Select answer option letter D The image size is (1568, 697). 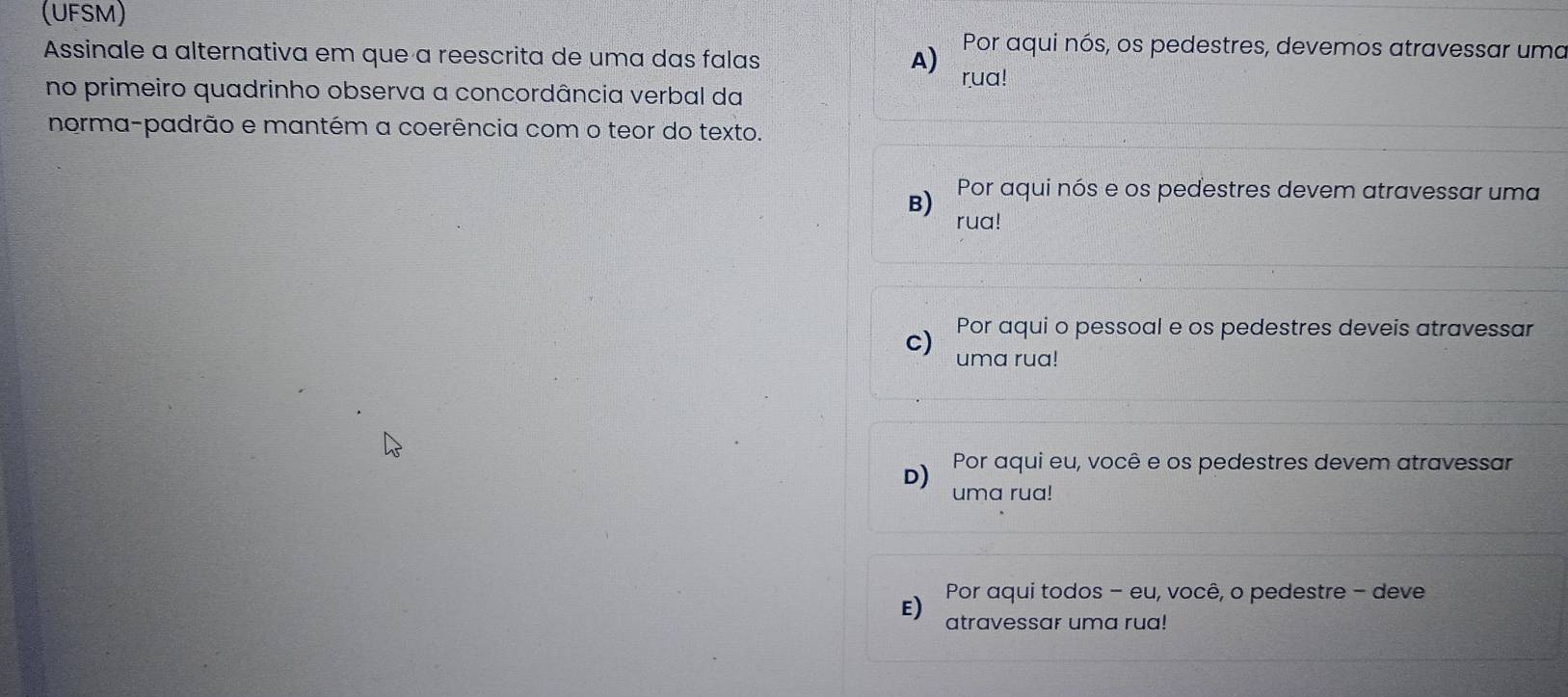pyautogui.click(x=917, y=477)
